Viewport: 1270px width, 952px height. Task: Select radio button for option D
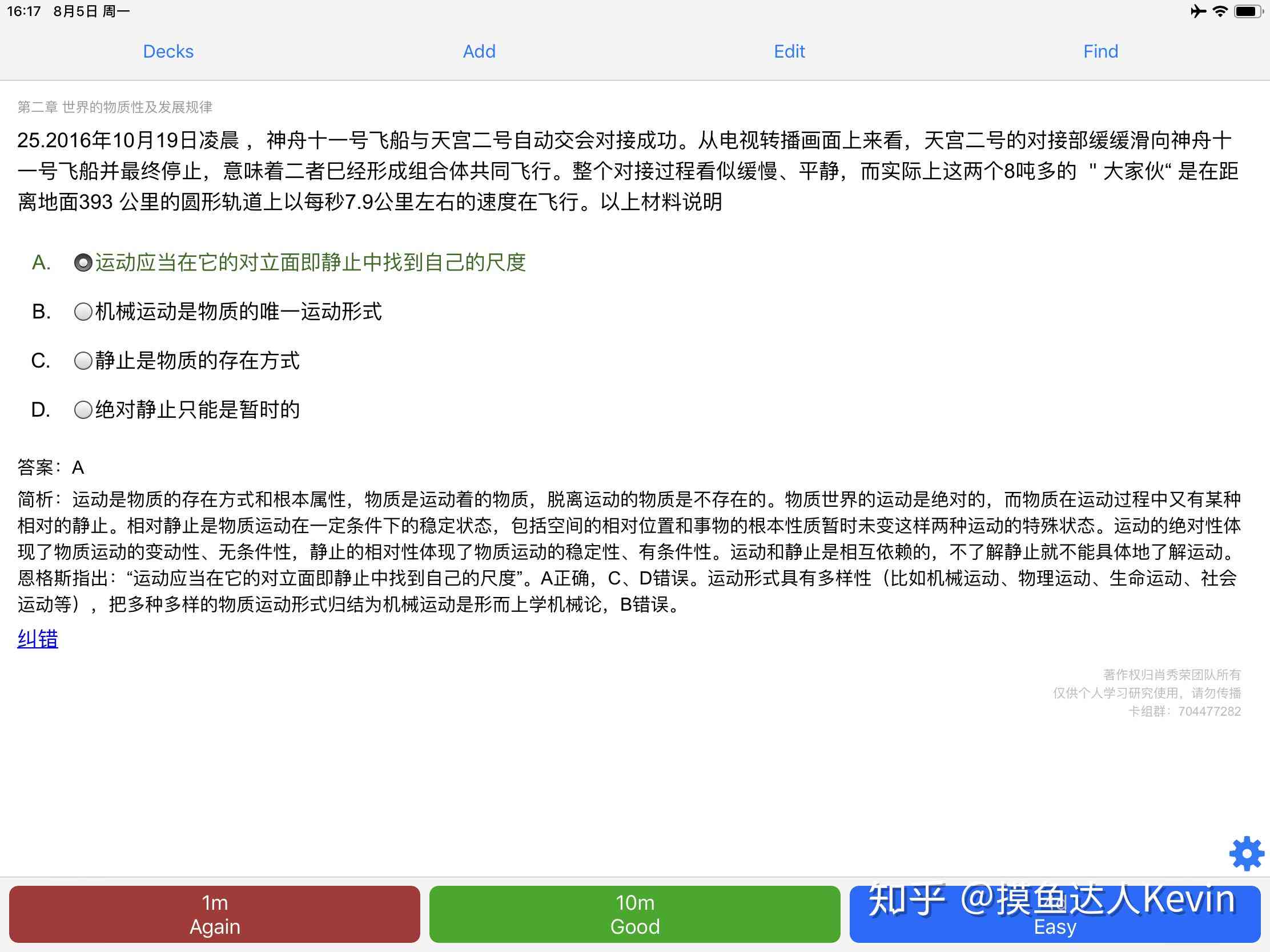click(83, 410)
